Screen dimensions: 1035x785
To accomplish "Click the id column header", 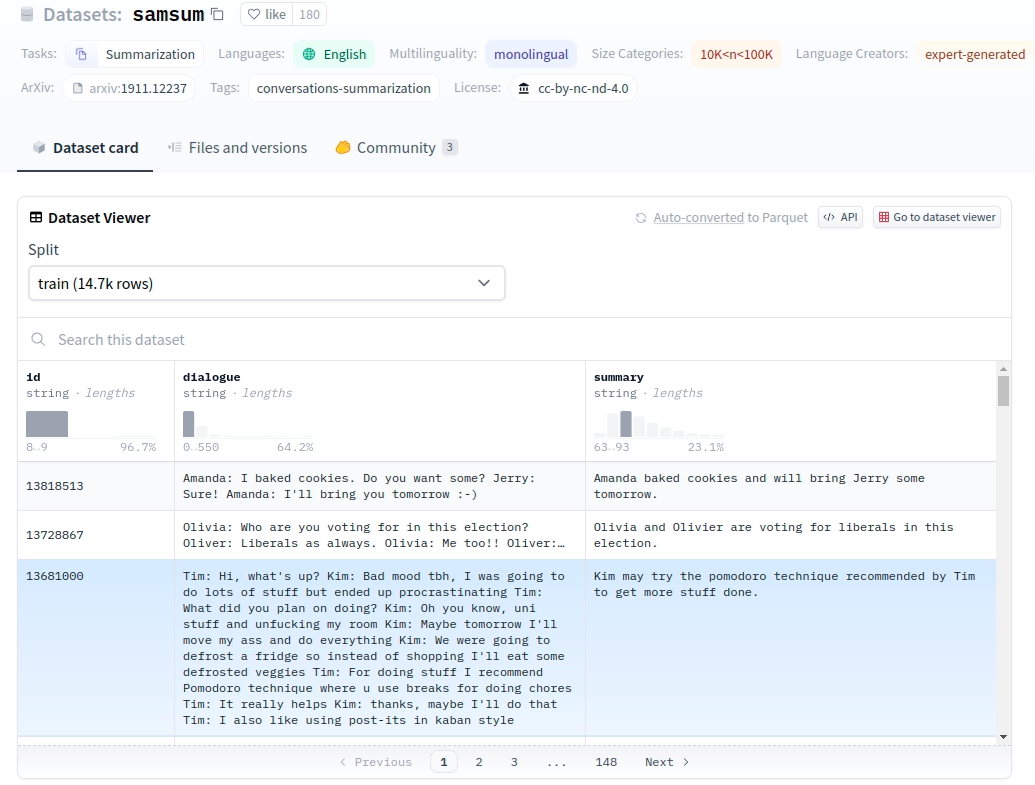I will 33,377.
